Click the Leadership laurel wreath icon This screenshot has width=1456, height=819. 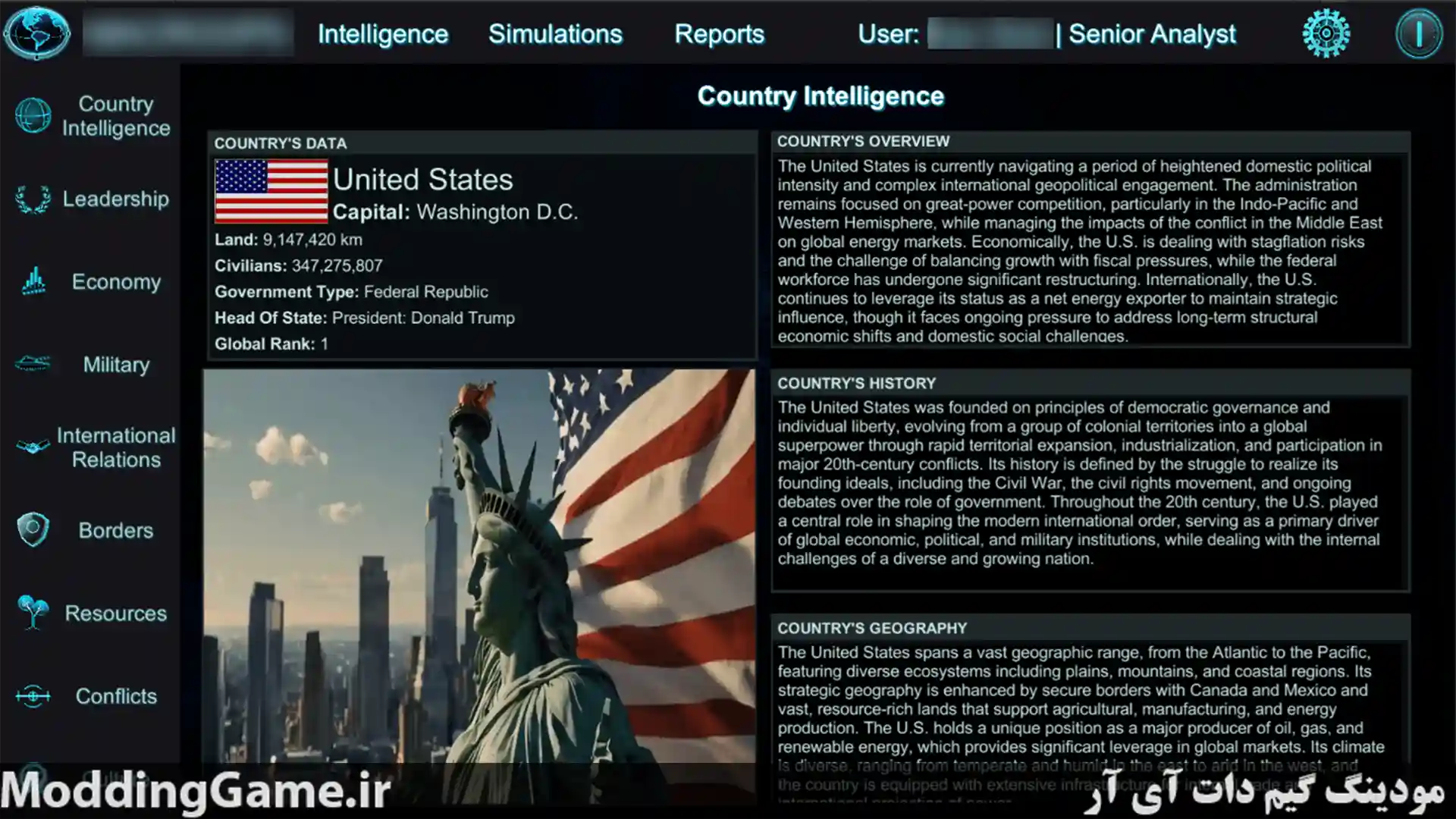[33, 199]
